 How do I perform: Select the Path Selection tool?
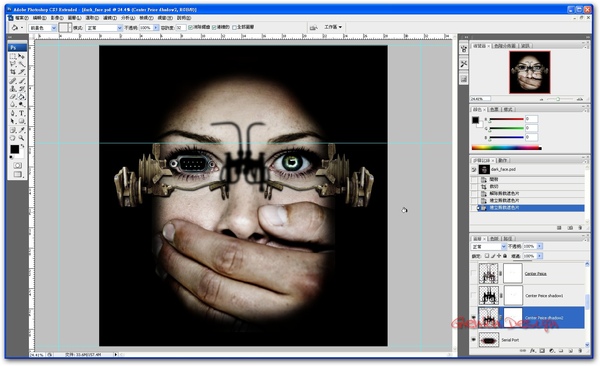coord(13,121)
